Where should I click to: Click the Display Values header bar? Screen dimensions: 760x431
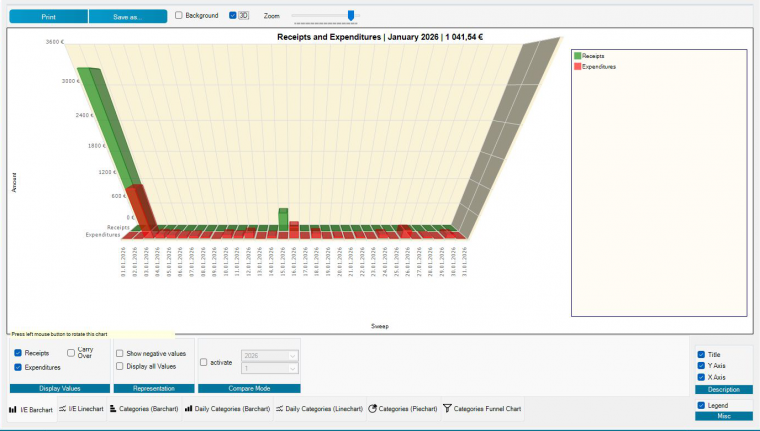pyautogui.click(x=60, y=388)
